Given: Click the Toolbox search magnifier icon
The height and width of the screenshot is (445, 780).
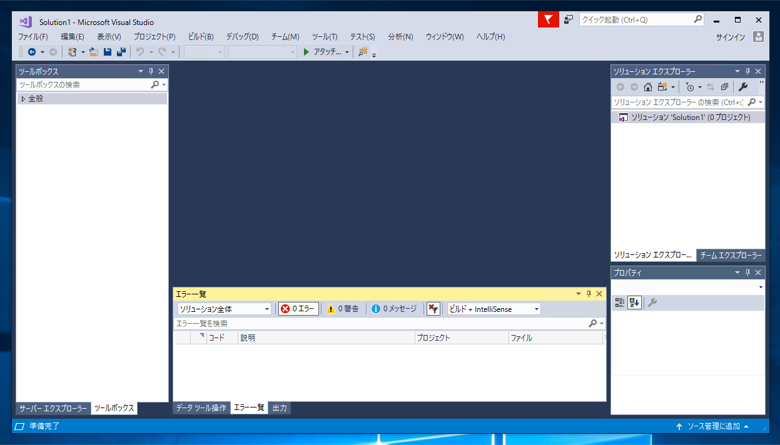Looking at the screenshot, I should point(155,85).
